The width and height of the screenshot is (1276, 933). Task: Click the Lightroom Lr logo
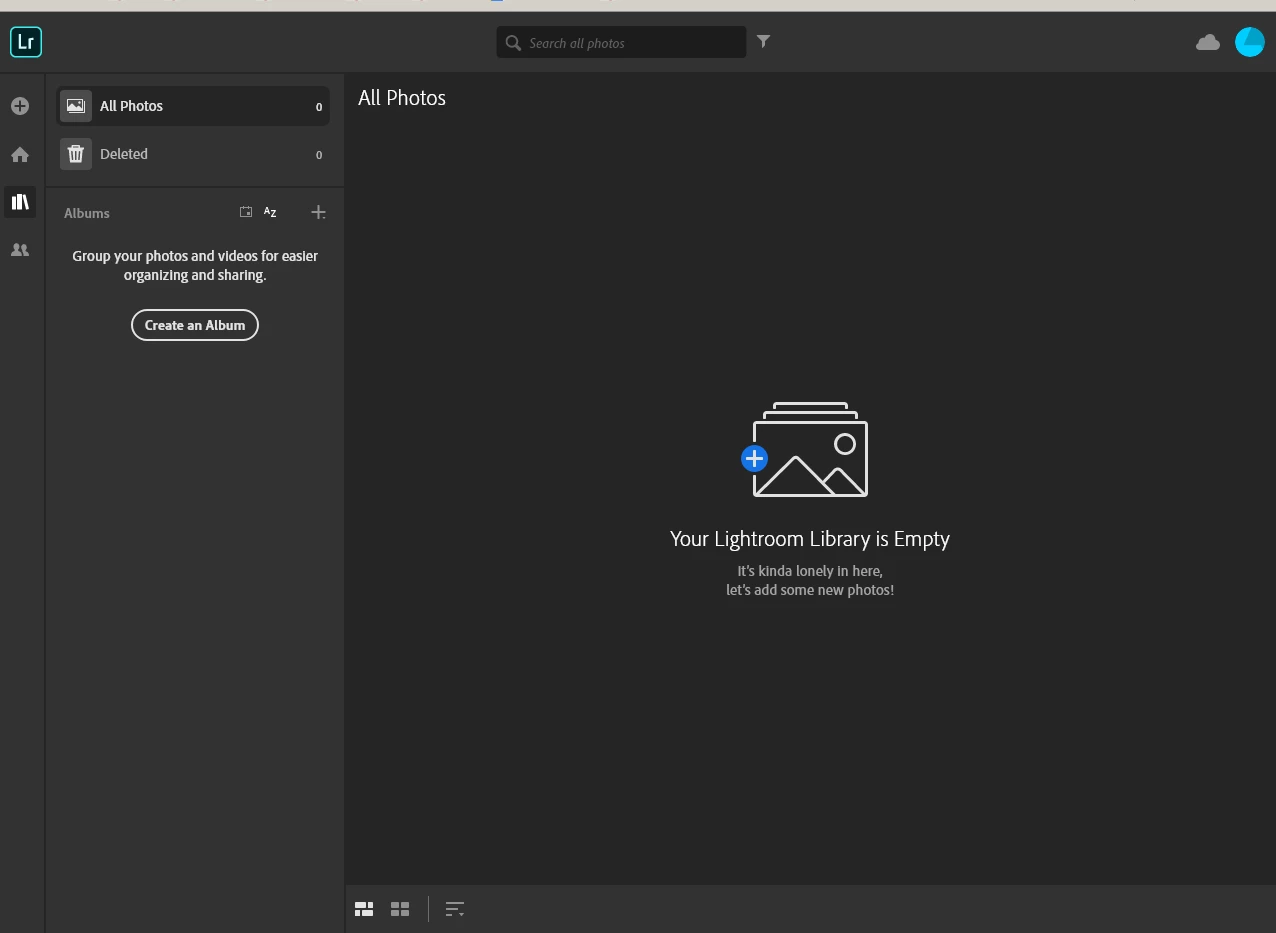coord(26,42)
